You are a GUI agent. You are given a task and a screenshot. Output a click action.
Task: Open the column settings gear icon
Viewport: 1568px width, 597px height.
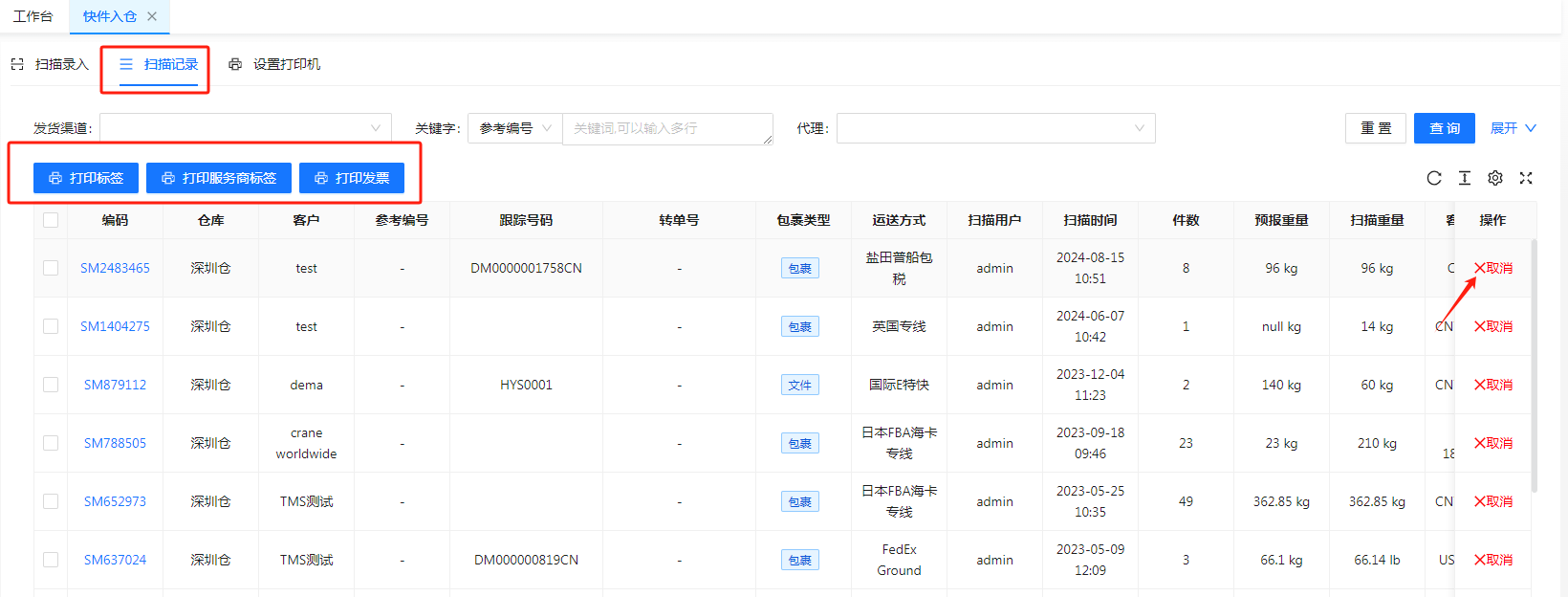1495,178
